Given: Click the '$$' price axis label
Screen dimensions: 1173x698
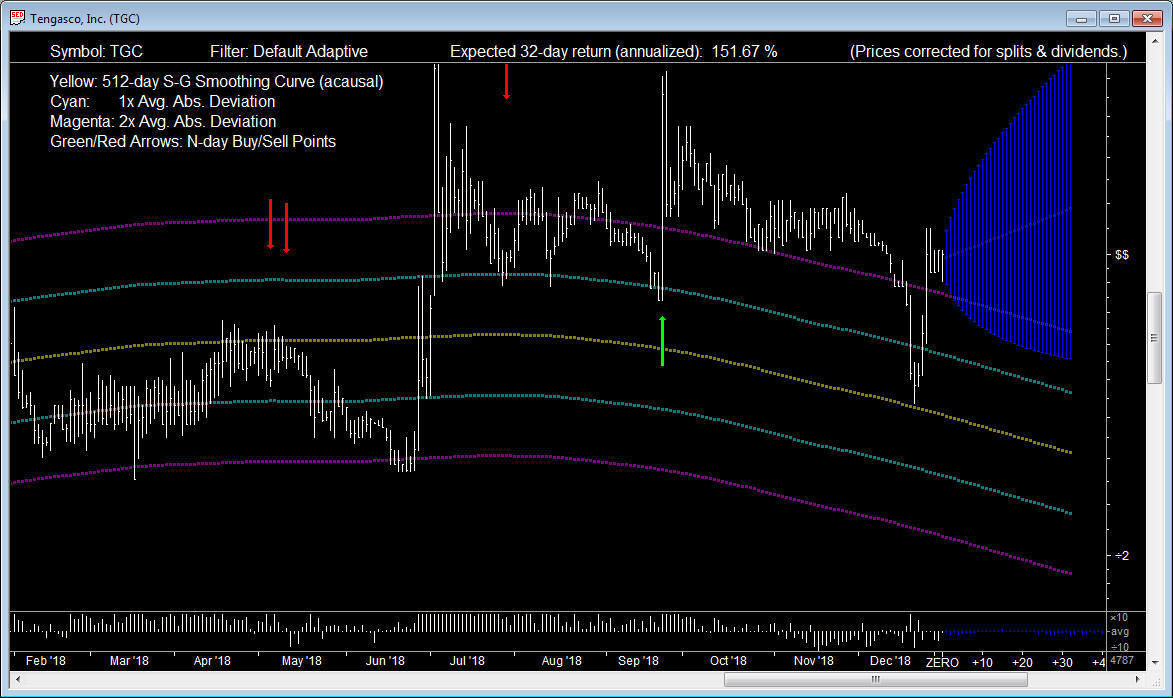Looking at the screenshot, I should (x=1121, y=255).
